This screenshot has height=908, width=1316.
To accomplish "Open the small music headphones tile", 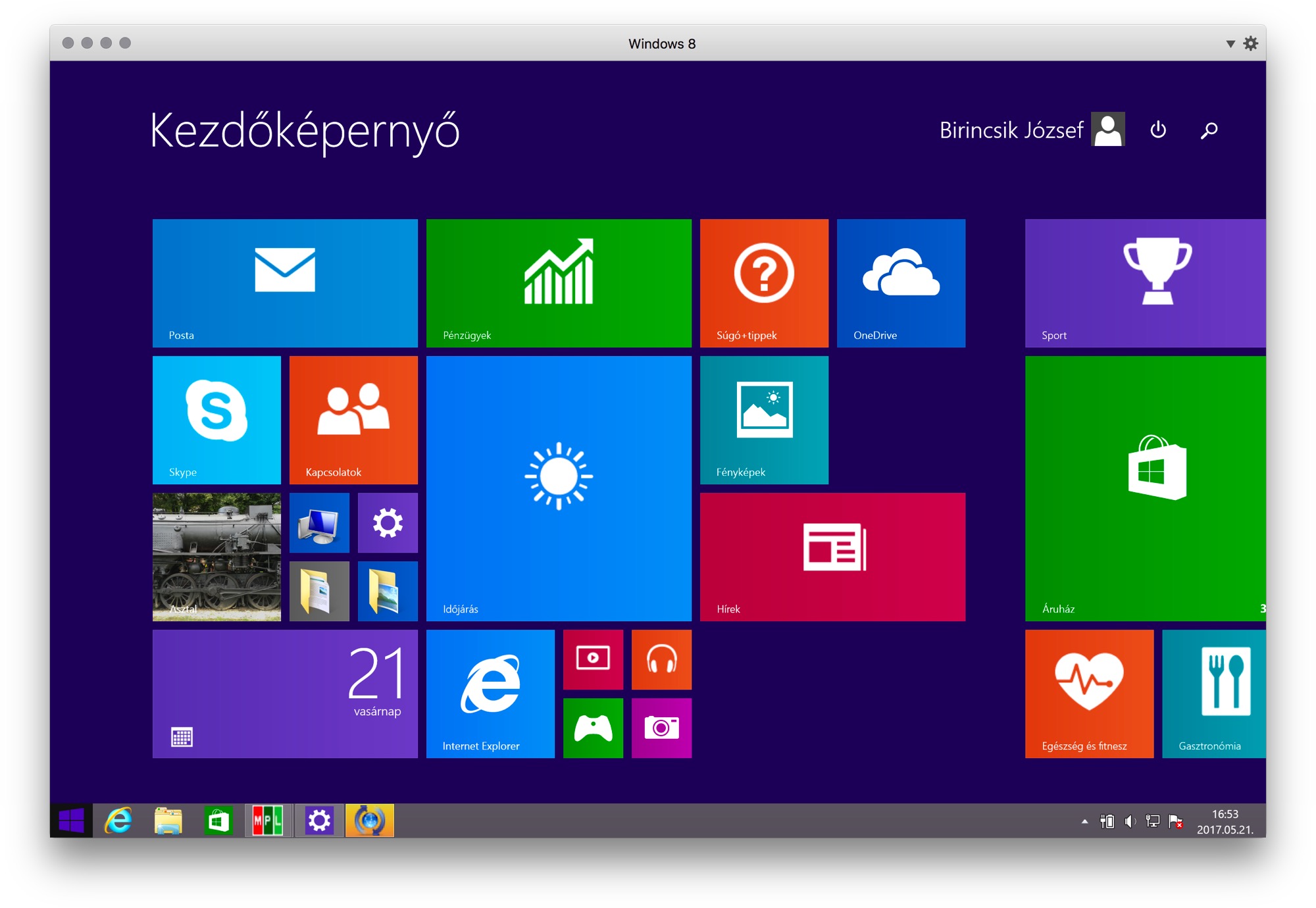I will (661, 659).
